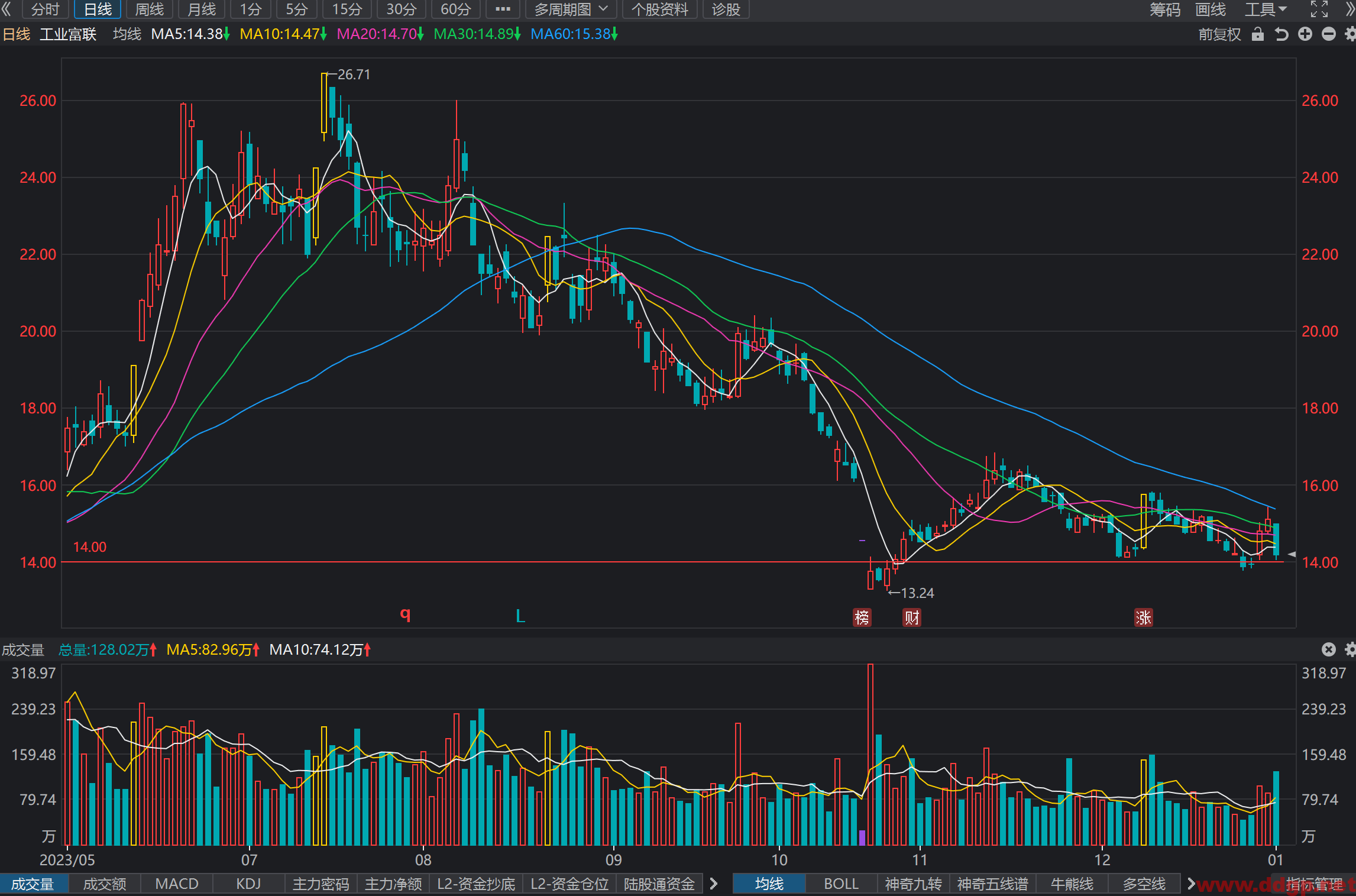
Task: Click the 财 event marker on chart
Action: 912,617
